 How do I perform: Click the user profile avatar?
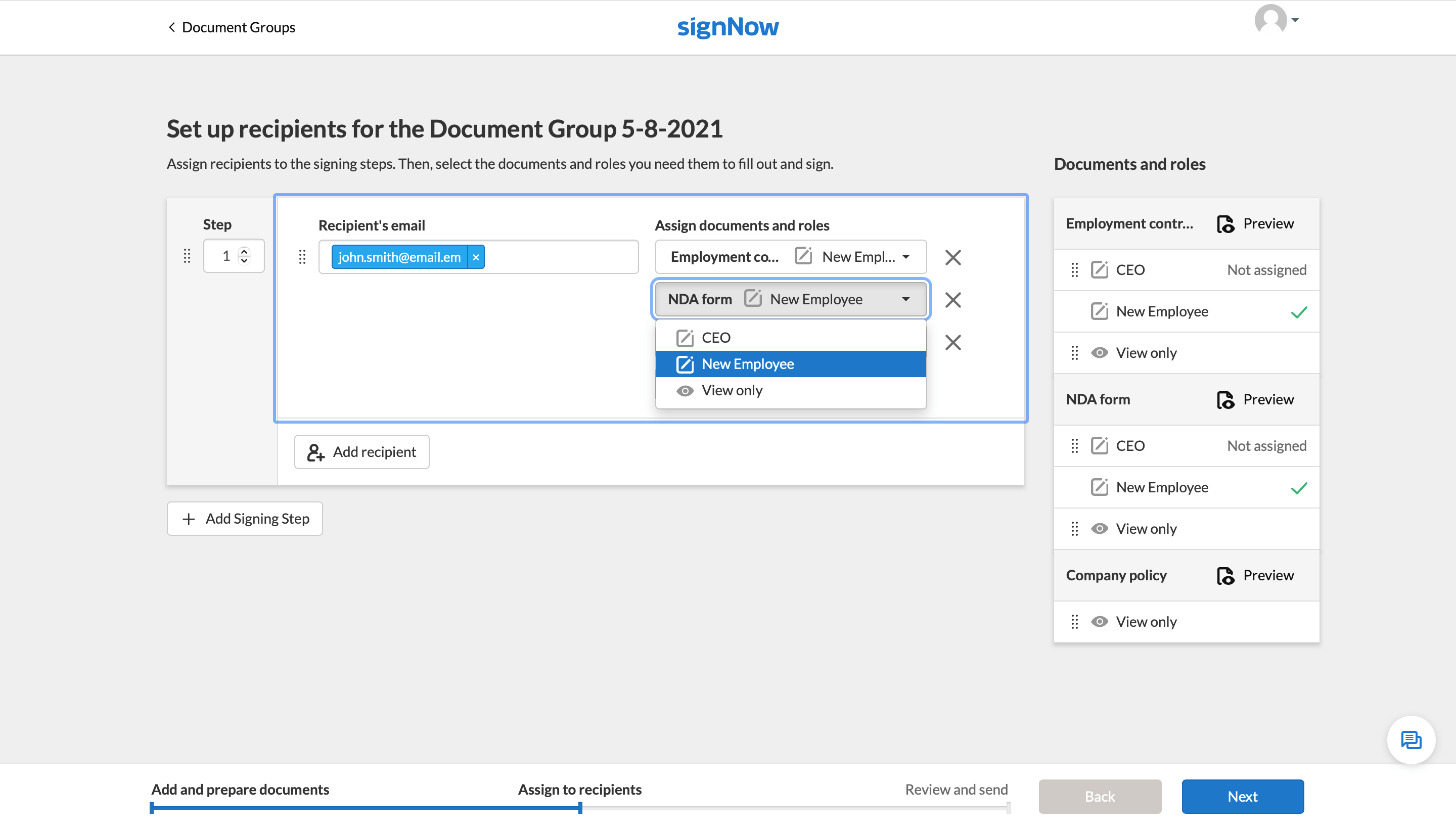click(1270, 20)
